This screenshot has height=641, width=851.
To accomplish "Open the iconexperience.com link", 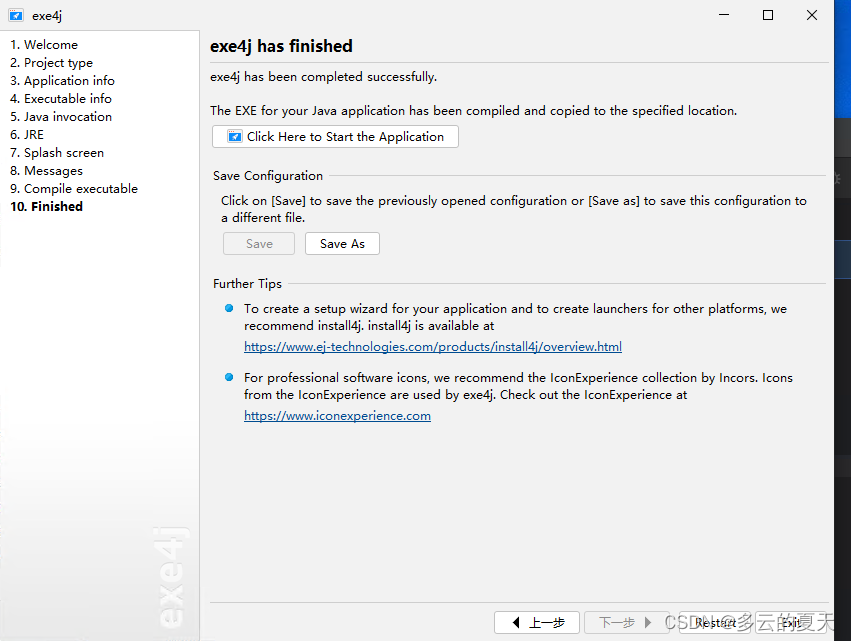I will (337, 416).
